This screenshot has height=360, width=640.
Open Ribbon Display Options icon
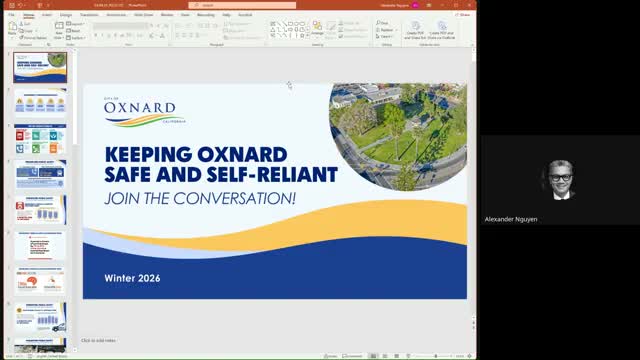tap(429, 5)
